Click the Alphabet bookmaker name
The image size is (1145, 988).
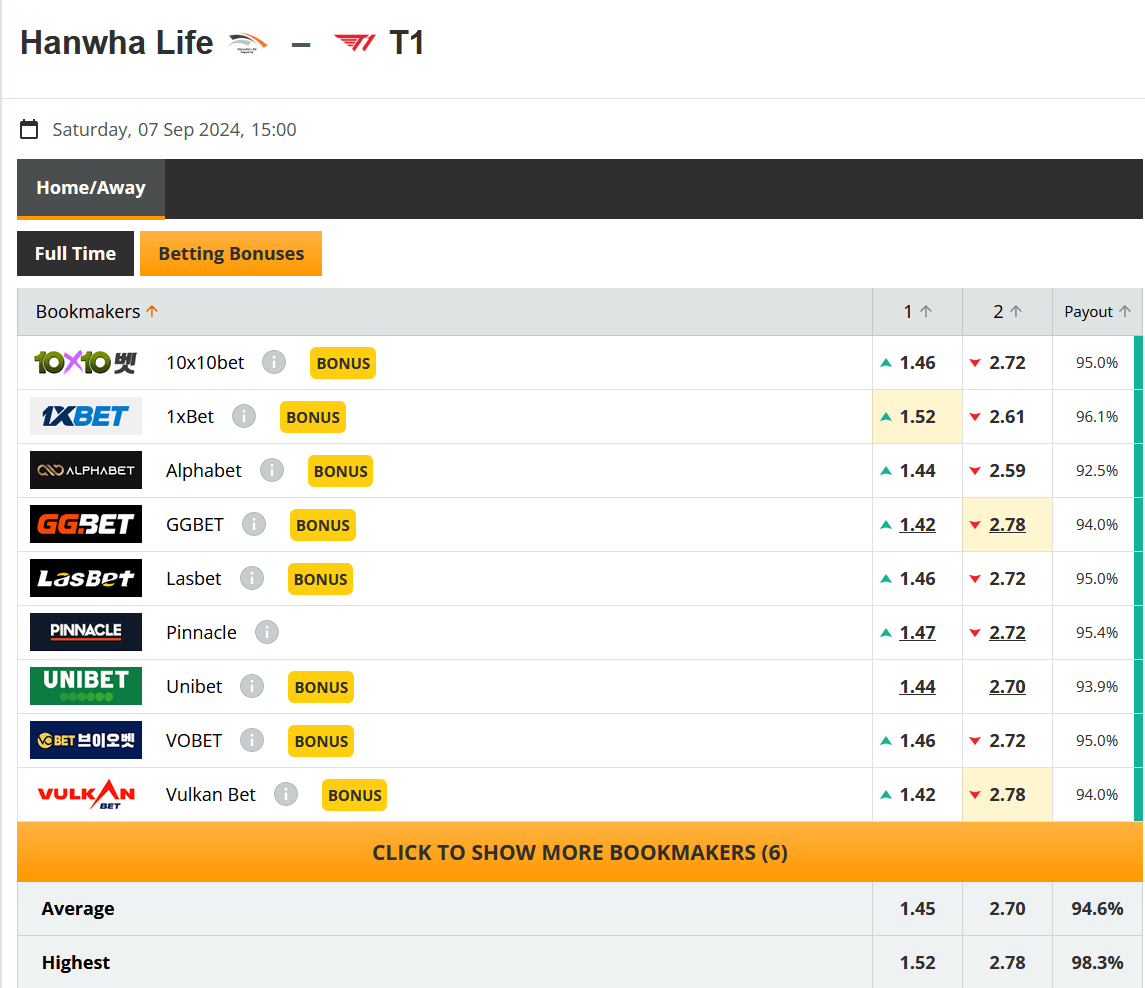tap(204, 470)
